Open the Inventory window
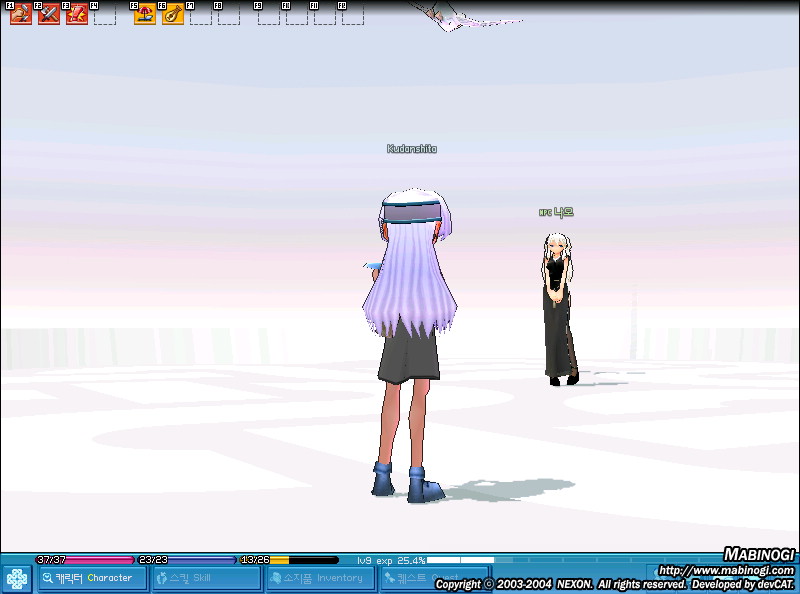 (x=321, y=578)
